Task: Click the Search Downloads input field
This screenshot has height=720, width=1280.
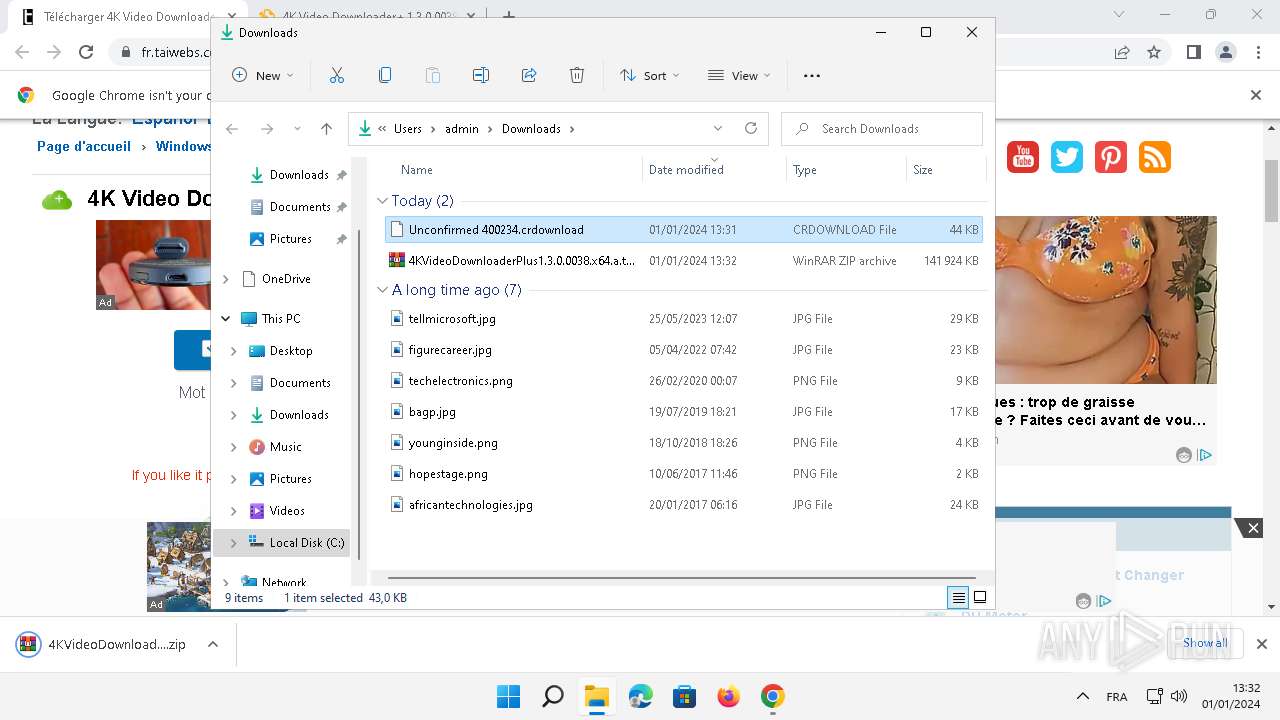Action: 890,129
